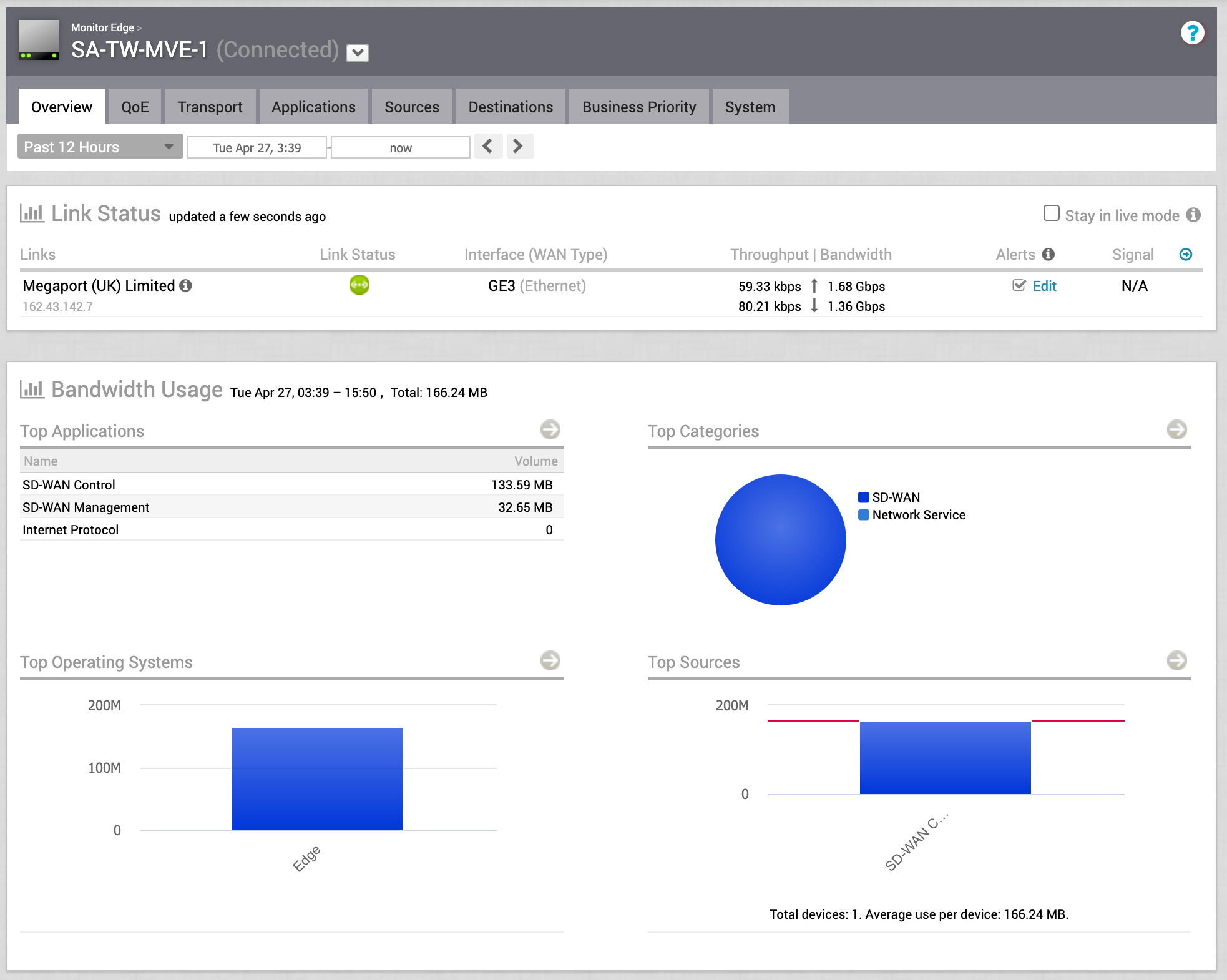Screen dimensions: 1227x980
Task: Enable Stay in live mode checkbox
Action: click(x=1051, y=213)
